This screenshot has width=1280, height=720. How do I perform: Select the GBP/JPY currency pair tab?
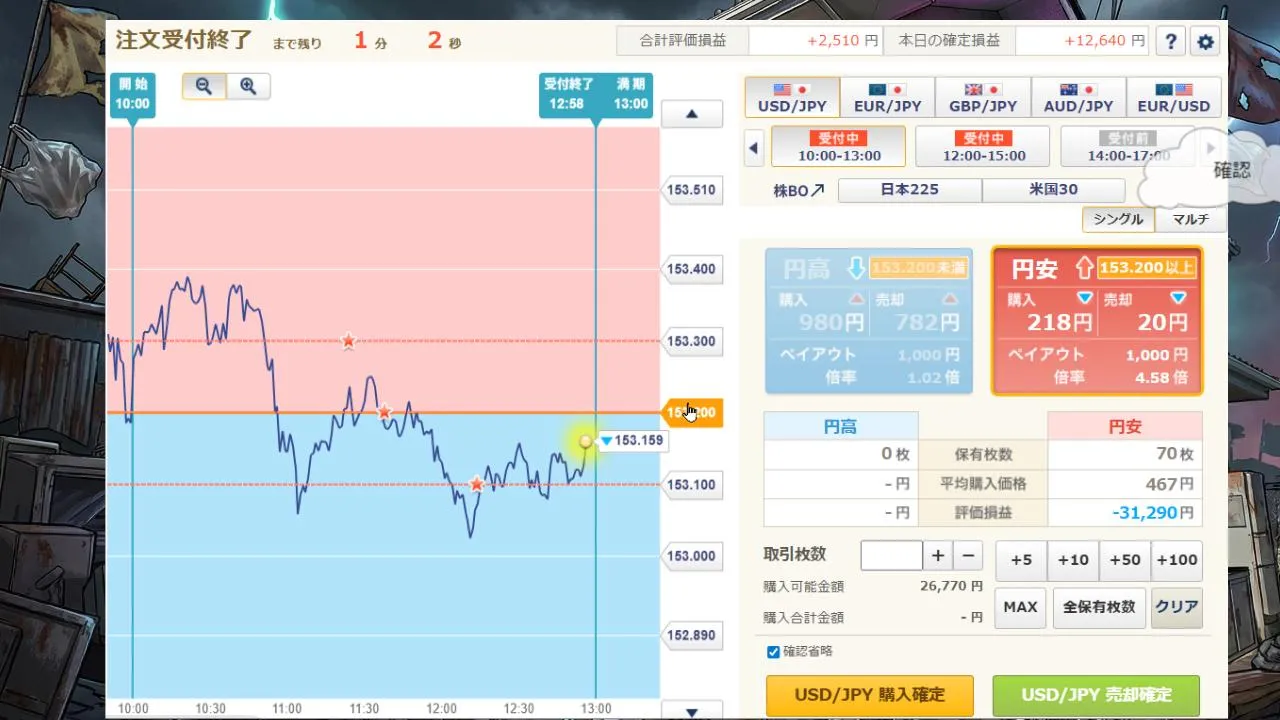pos(983,97)
